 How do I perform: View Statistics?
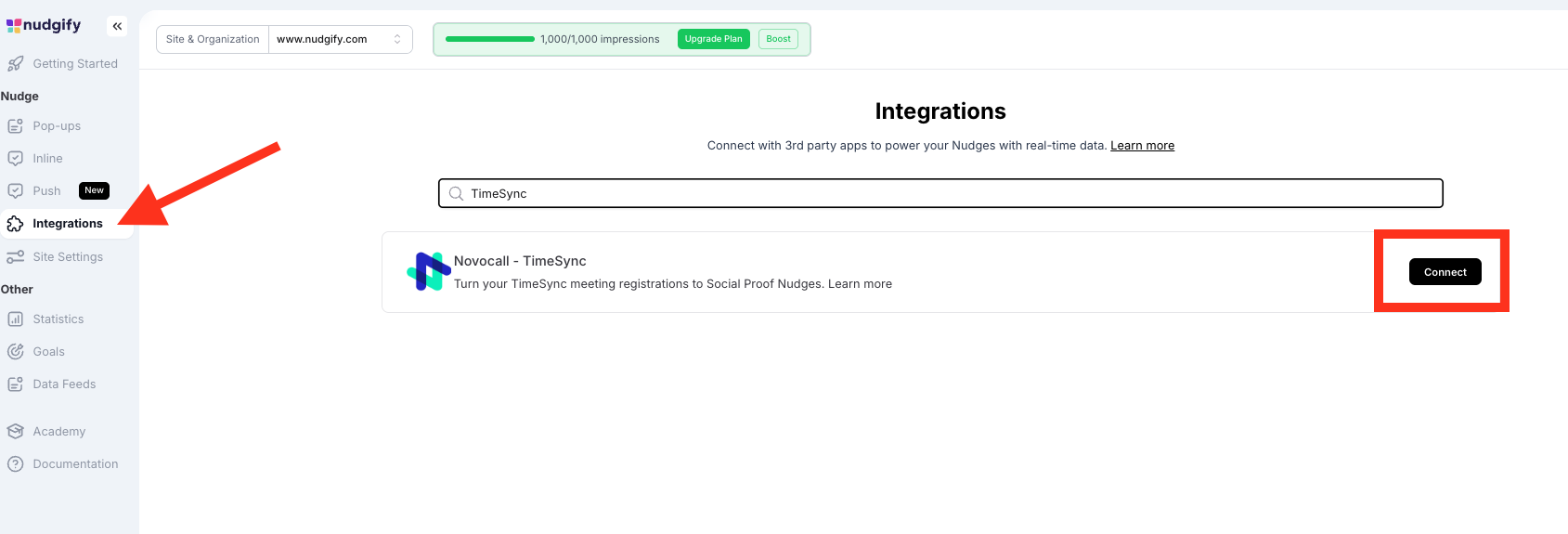click(58, 319)
